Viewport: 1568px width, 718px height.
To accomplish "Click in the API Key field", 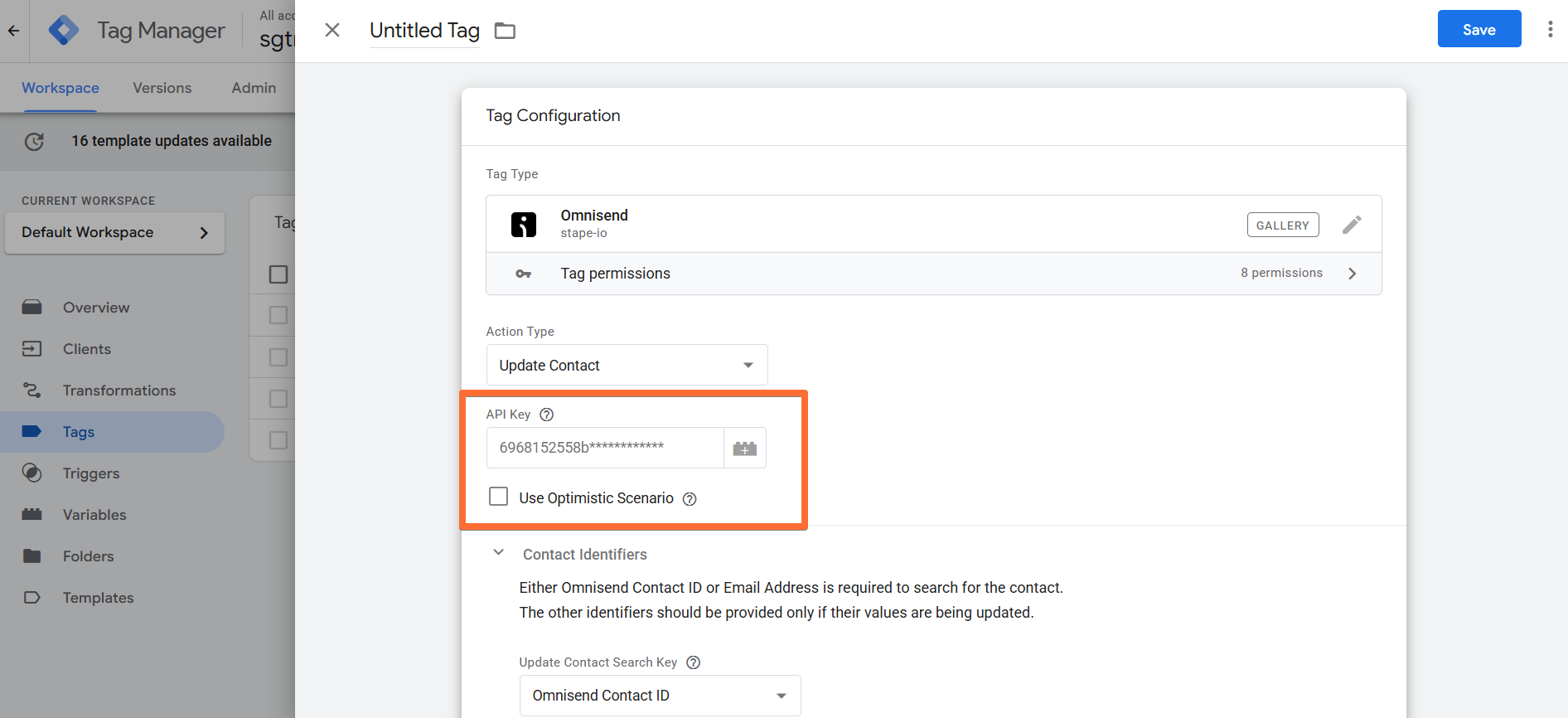I will click(605, 448).
